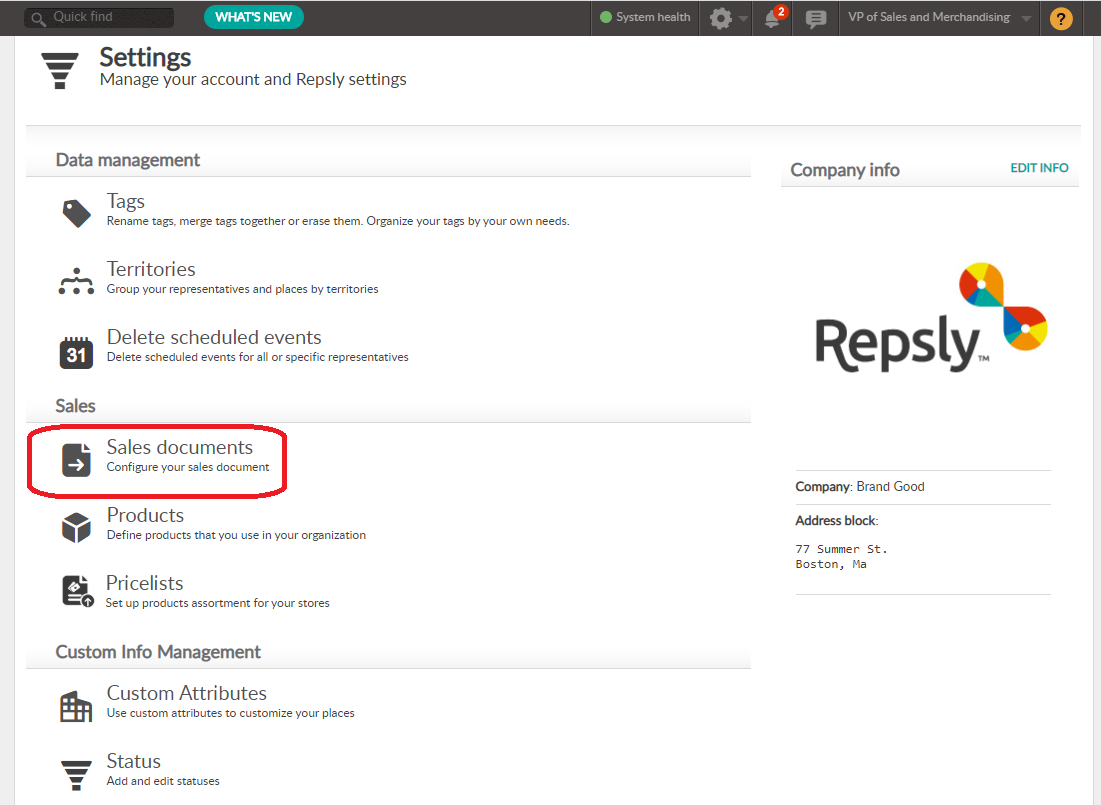The image size is (1101, 805).
Task: Expand the gear menu dropdown arrow
Action: (744, 19)
